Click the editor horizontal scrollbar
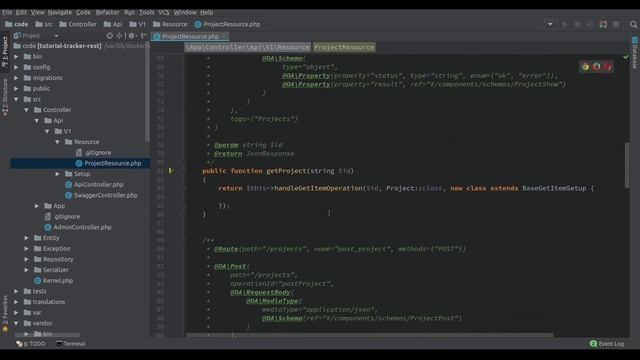 (370, 335)
